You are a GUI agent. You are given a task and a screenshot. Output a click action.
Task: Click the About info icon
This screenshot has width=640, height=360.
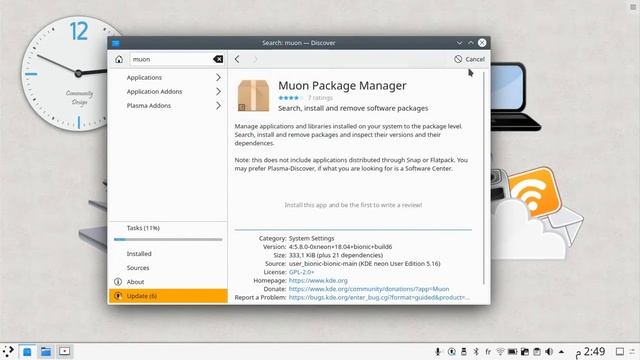(118, 282)
